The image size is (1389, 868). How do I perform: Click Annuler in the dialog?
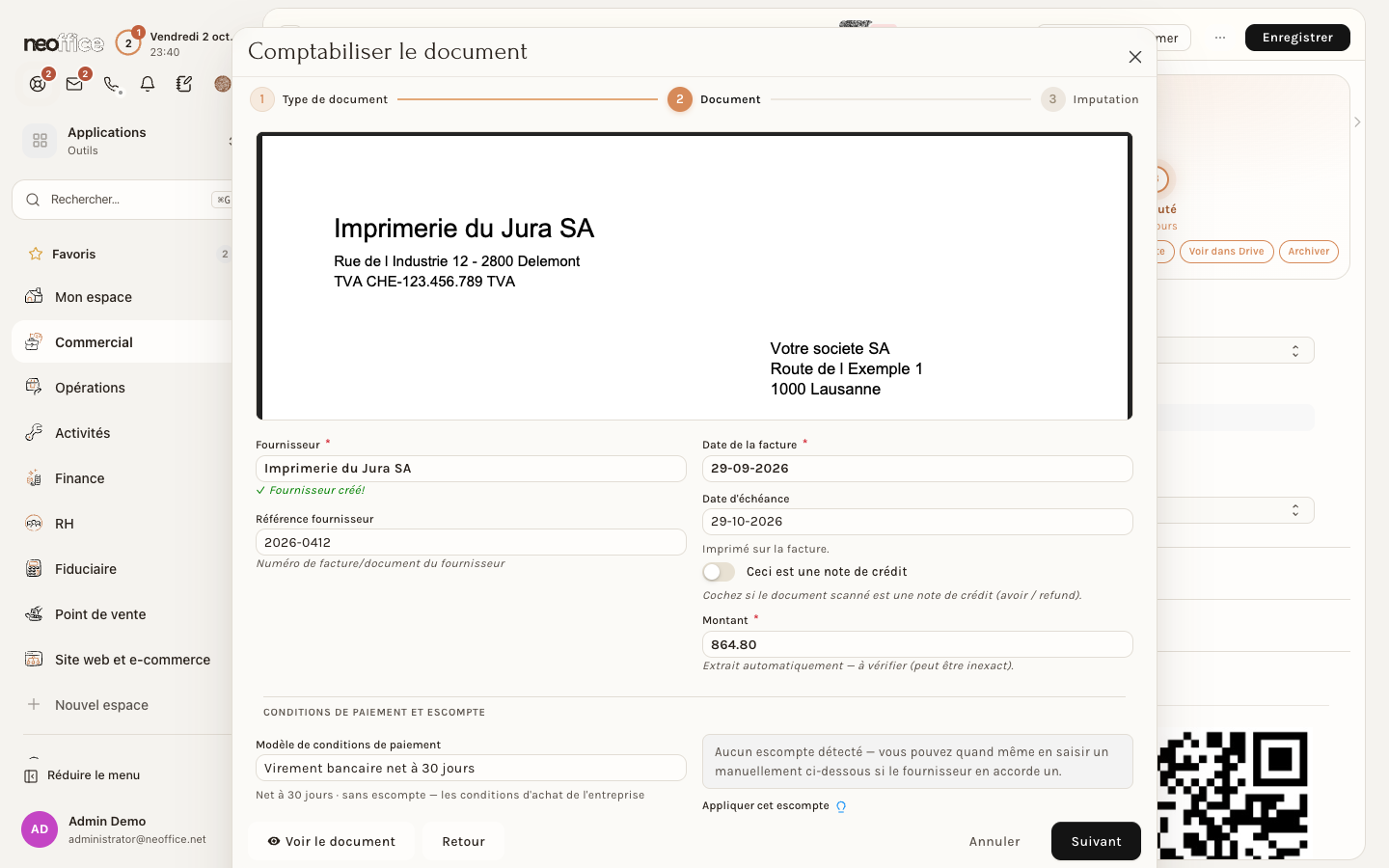[994, 841]
